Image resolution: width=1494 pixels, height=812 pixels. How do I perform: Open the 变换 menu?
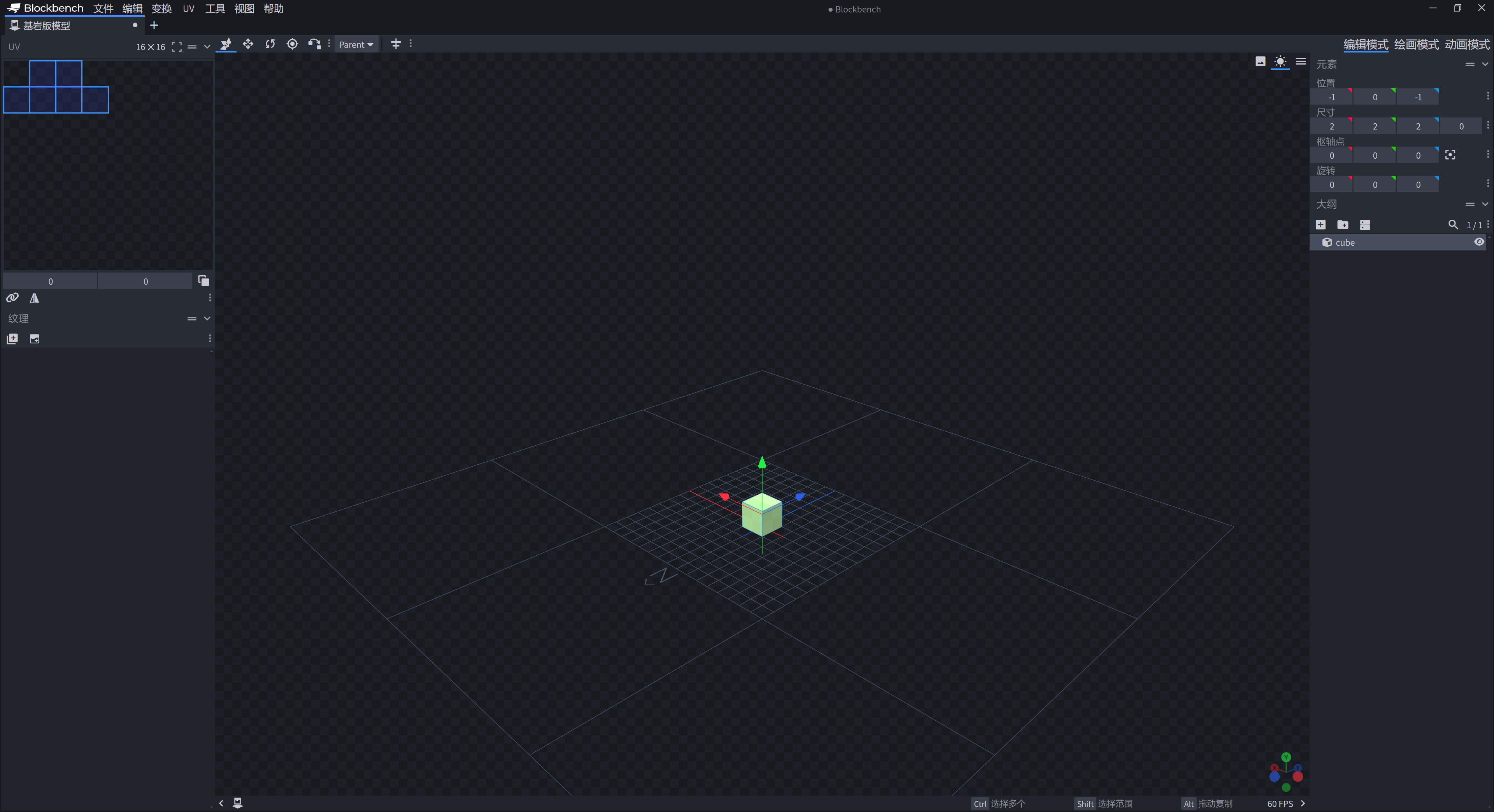(x=161, y=9)
